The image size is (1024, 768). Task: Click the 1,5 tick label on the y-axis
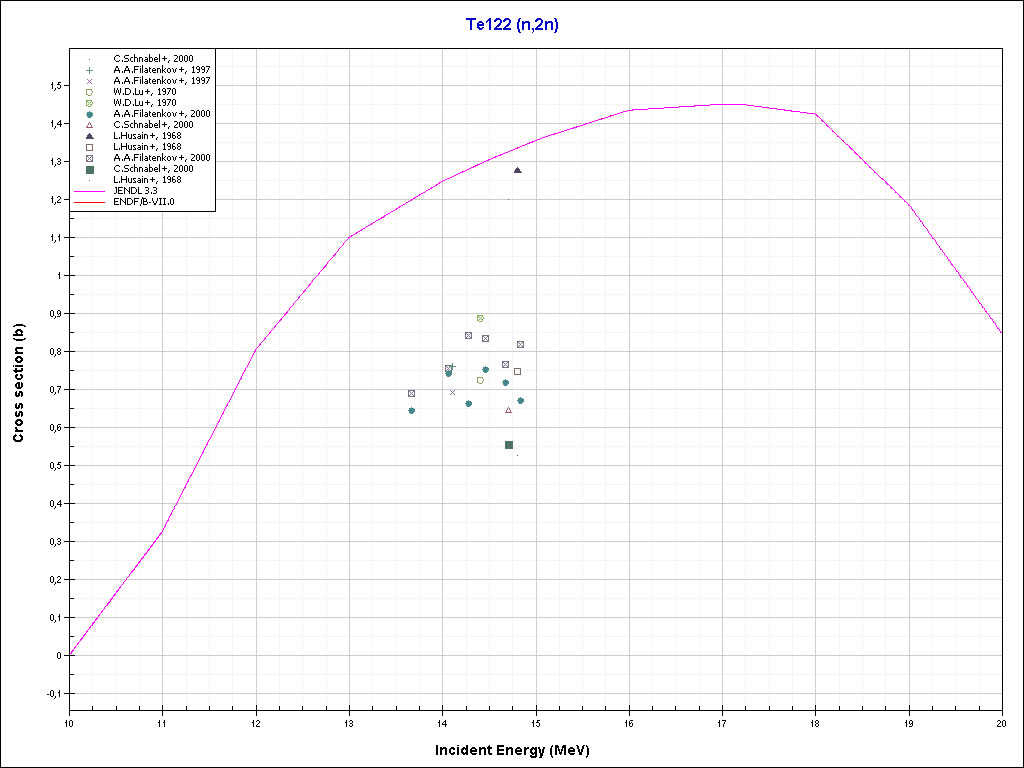pos(55,86)
